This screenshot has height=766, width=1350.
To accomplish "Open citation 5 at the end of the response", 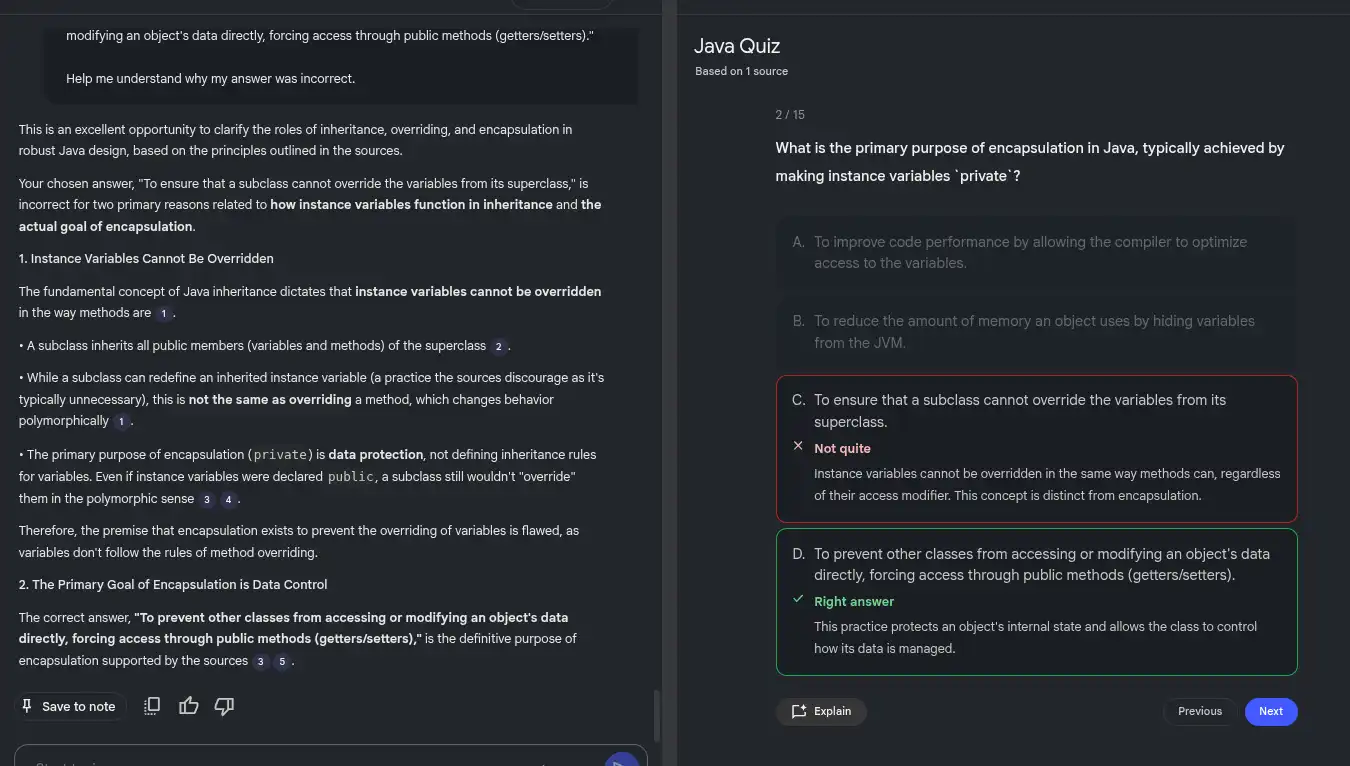I will (x=283, y=661).
